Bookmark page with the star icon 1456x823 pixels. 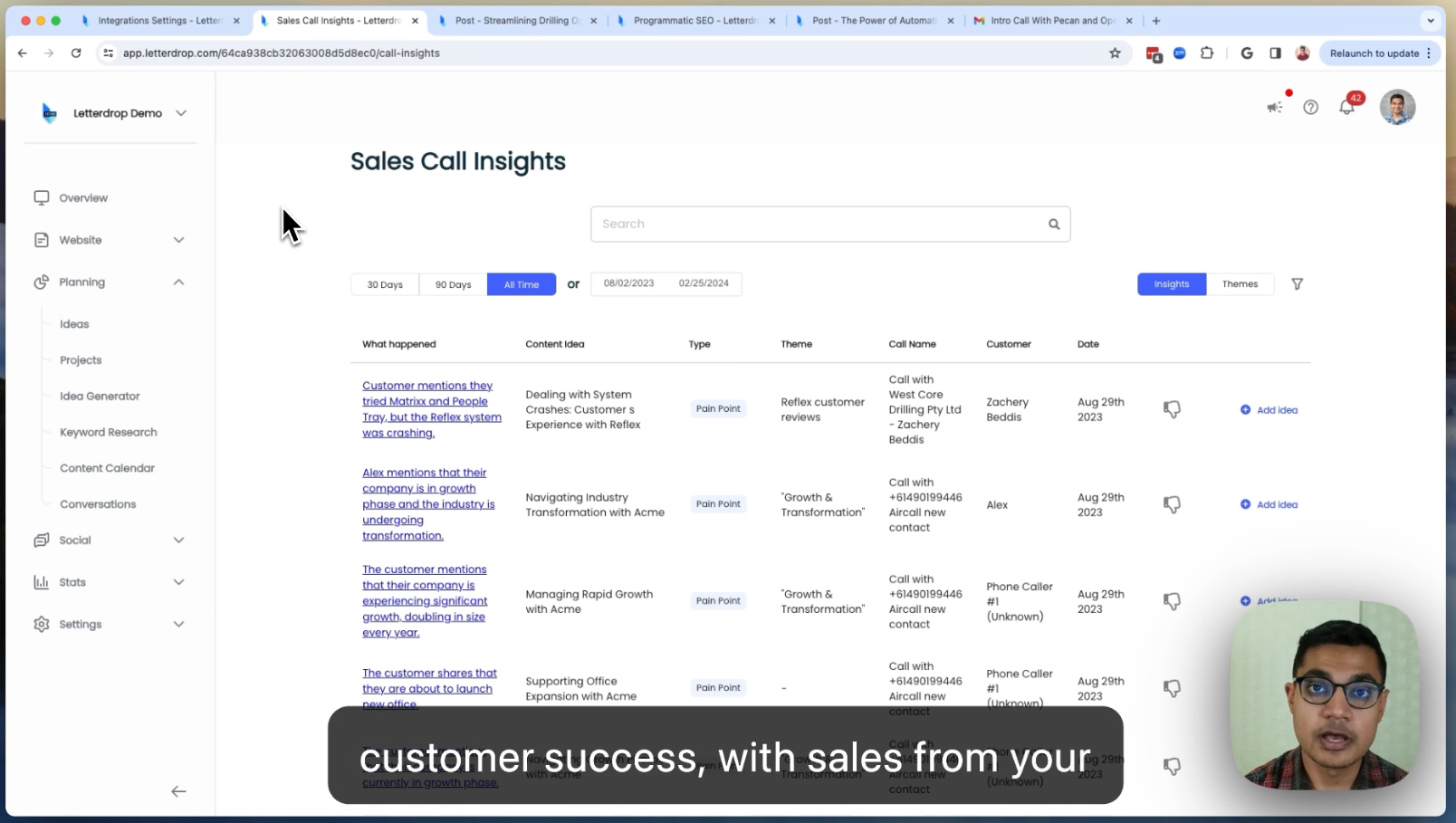click(1115, 53)
